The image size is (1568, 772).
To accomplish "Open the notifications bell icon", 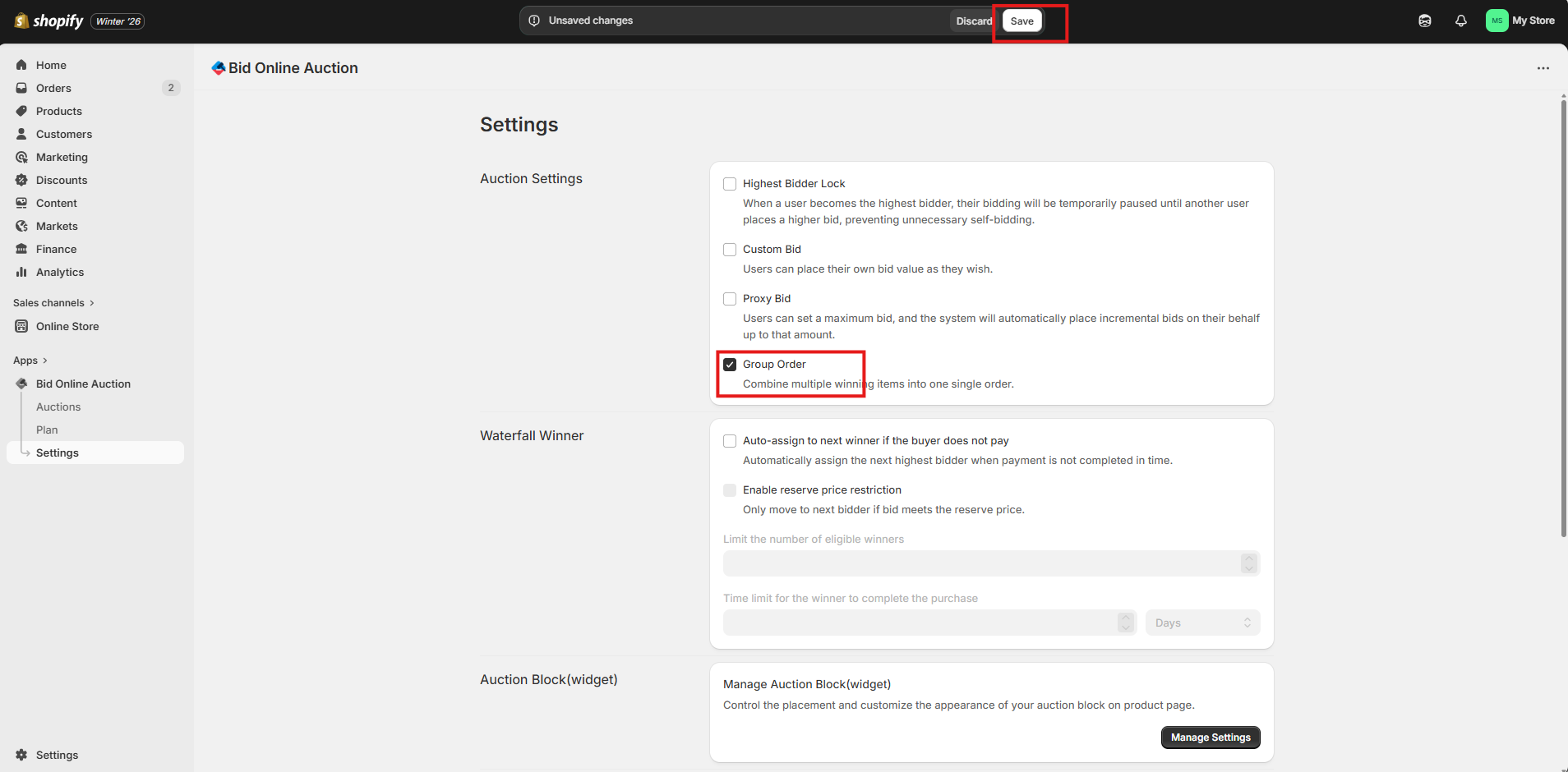I will (1460, 21).
